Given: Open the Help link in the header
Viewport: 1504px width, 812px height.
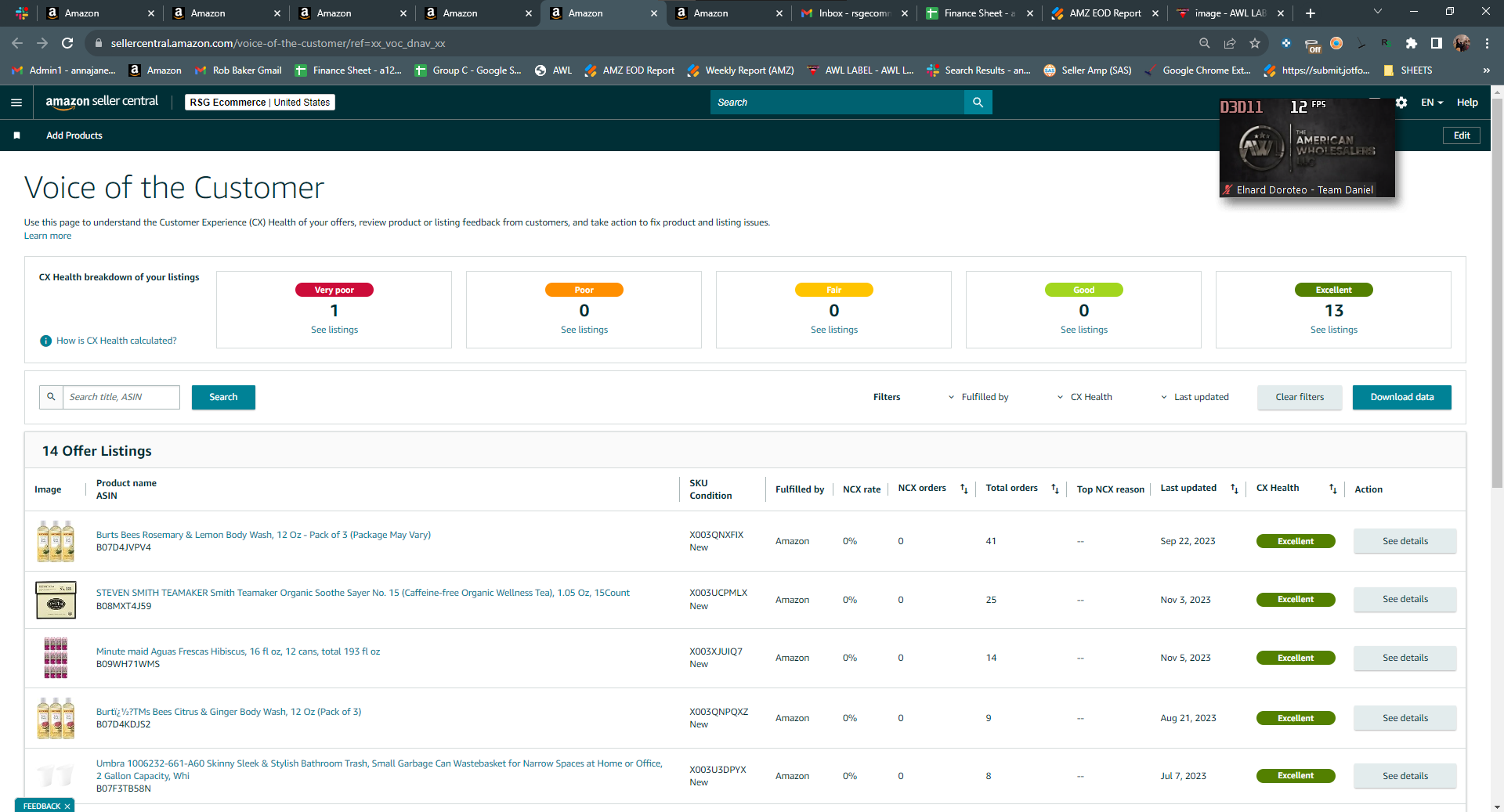Looking at the screenshot, I should 1467,103.
